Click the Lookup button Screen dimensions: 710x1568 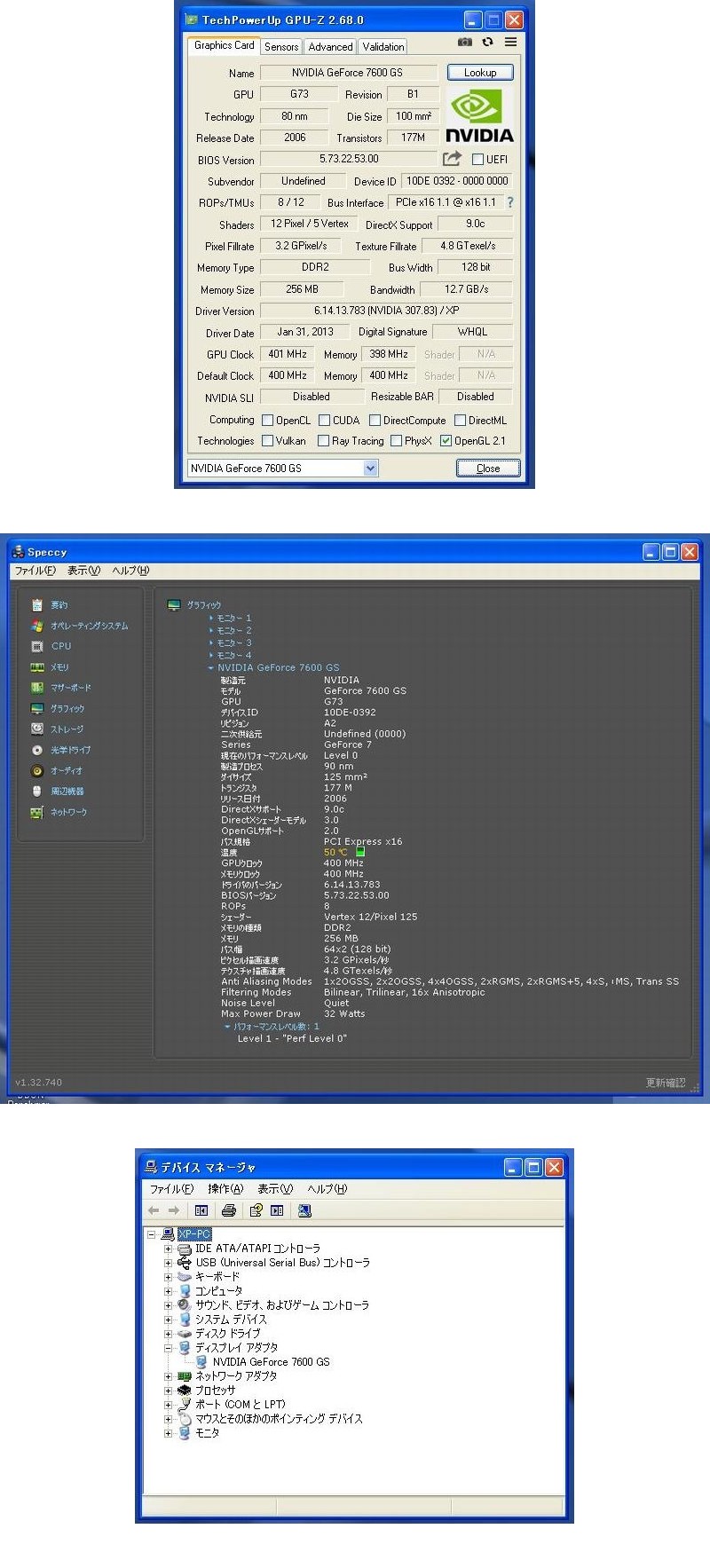[x=479, y=73]
